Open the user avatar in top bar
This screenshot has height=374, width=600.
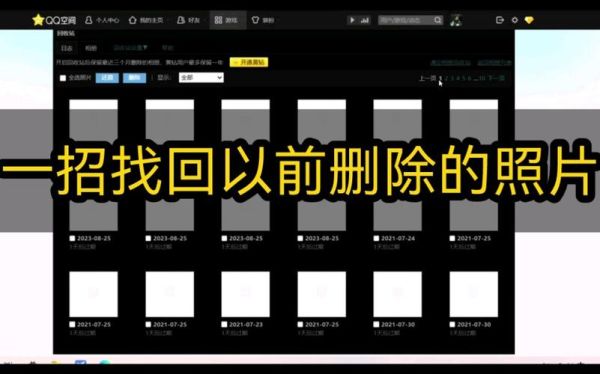pos(456,20)
